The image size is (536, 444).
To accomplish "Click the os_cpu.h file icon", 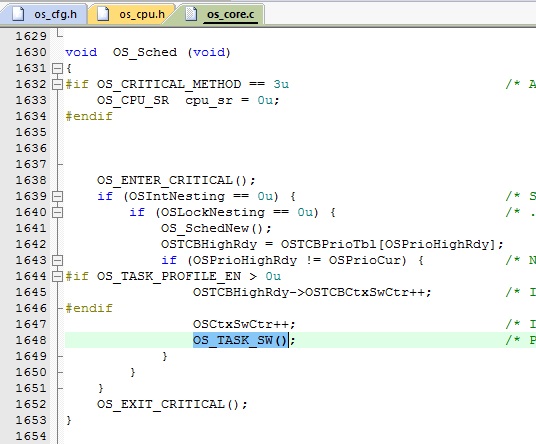I will [103, 14].
